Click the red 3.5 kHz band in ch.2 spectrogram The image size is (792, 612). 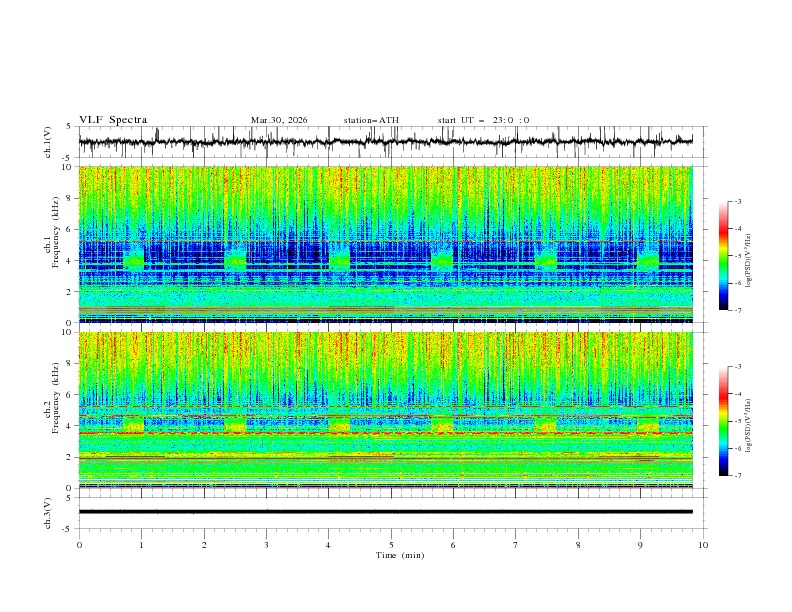385,433
